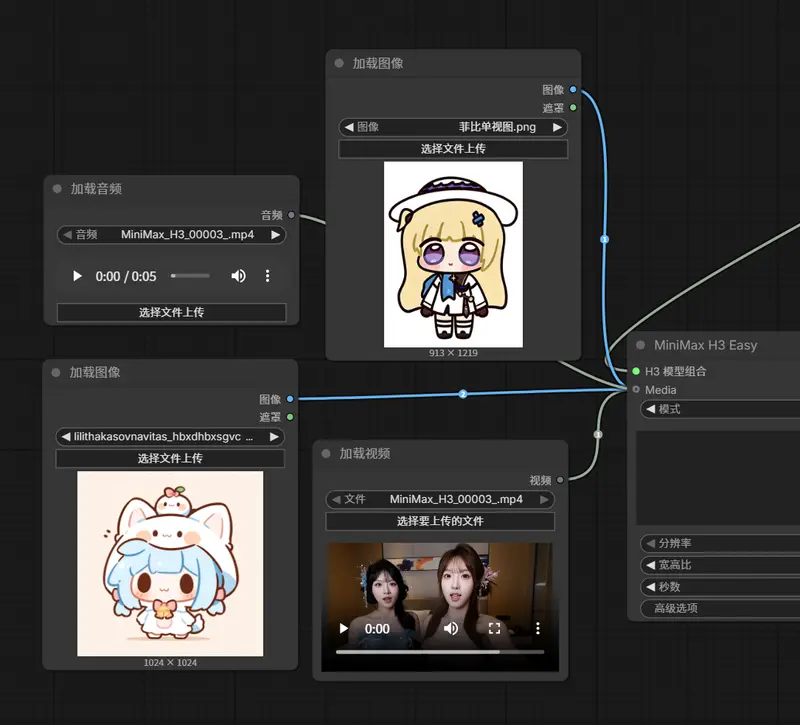Viewport: 800px width, 725px height.
Task: Open the 音频 MiniMax_H3_00003_.mp4 selector
Action: pos(171,235)
